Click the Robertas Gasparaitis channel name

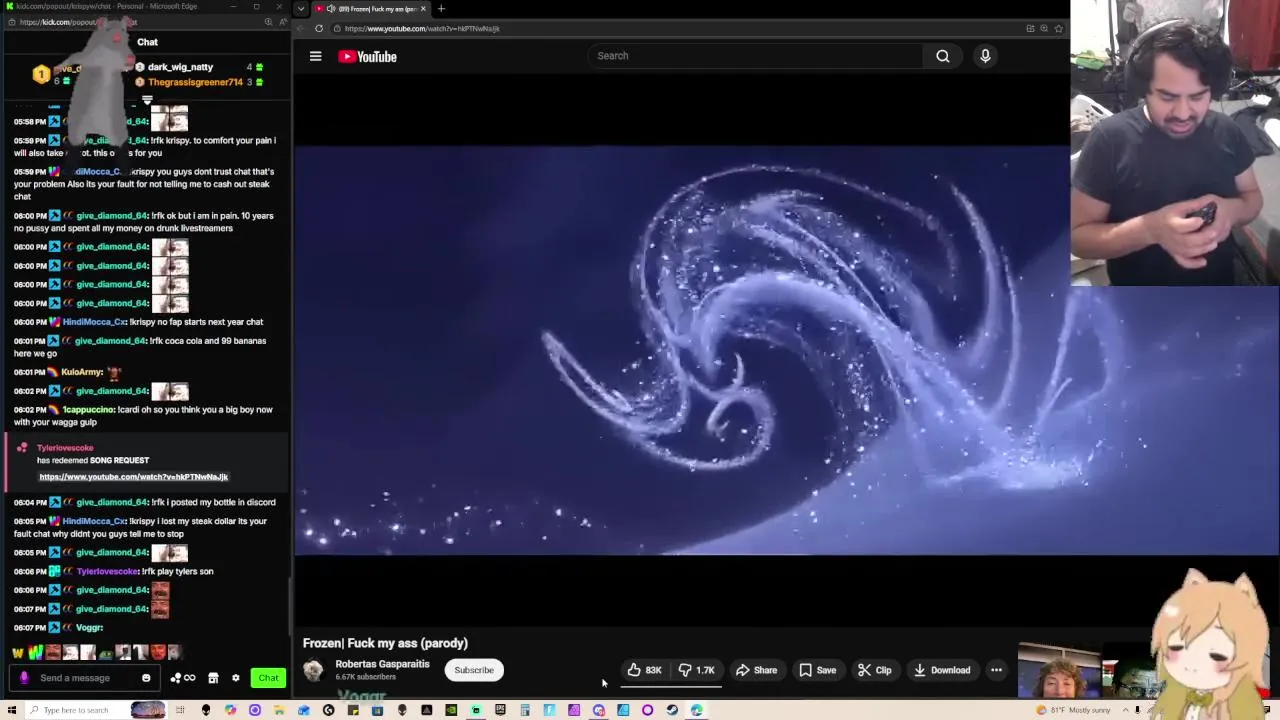pos(382,664)
